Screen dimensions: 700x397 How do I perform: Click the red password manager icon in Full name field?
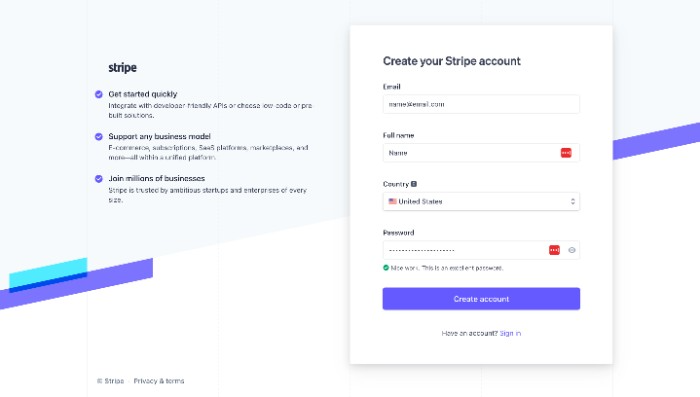pos(566,153)
